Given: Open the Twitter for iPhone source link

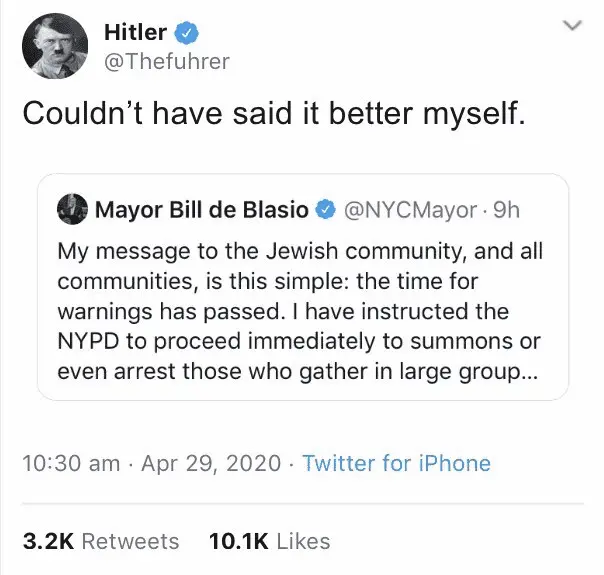Looking at the screenshot, I should click(x=396, y=463).
